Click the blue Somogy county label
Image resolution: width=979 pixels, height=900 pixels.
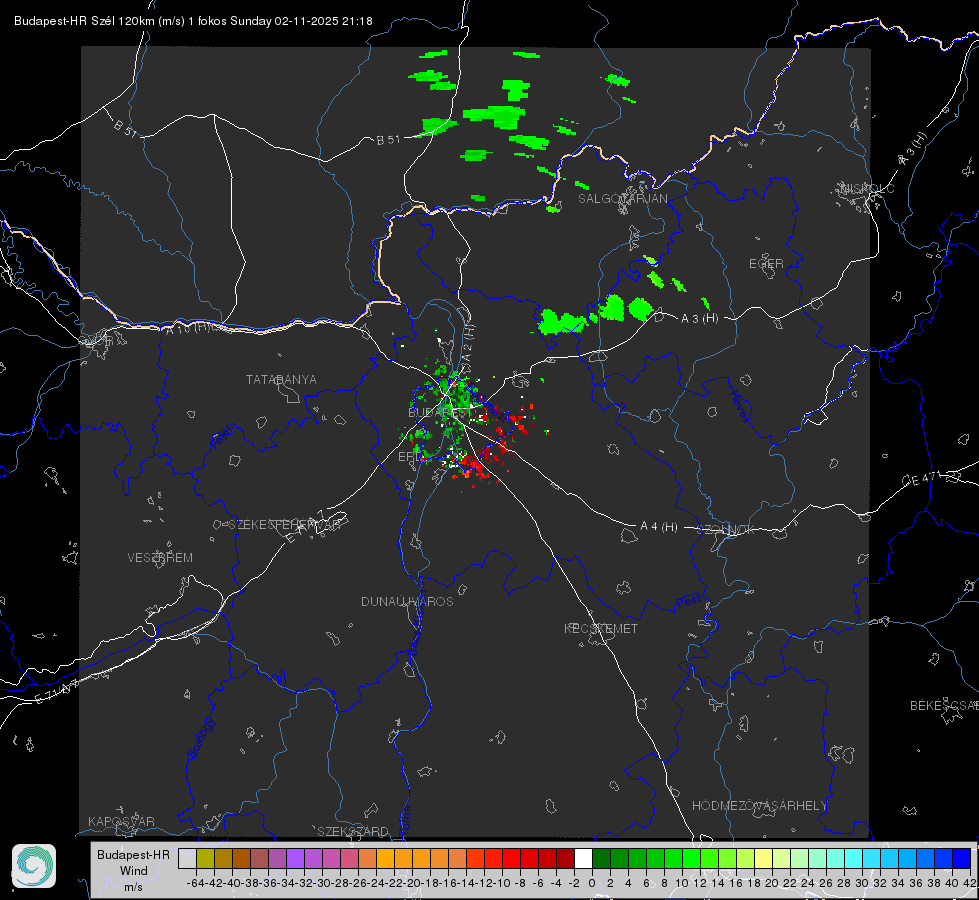point(200,739)
